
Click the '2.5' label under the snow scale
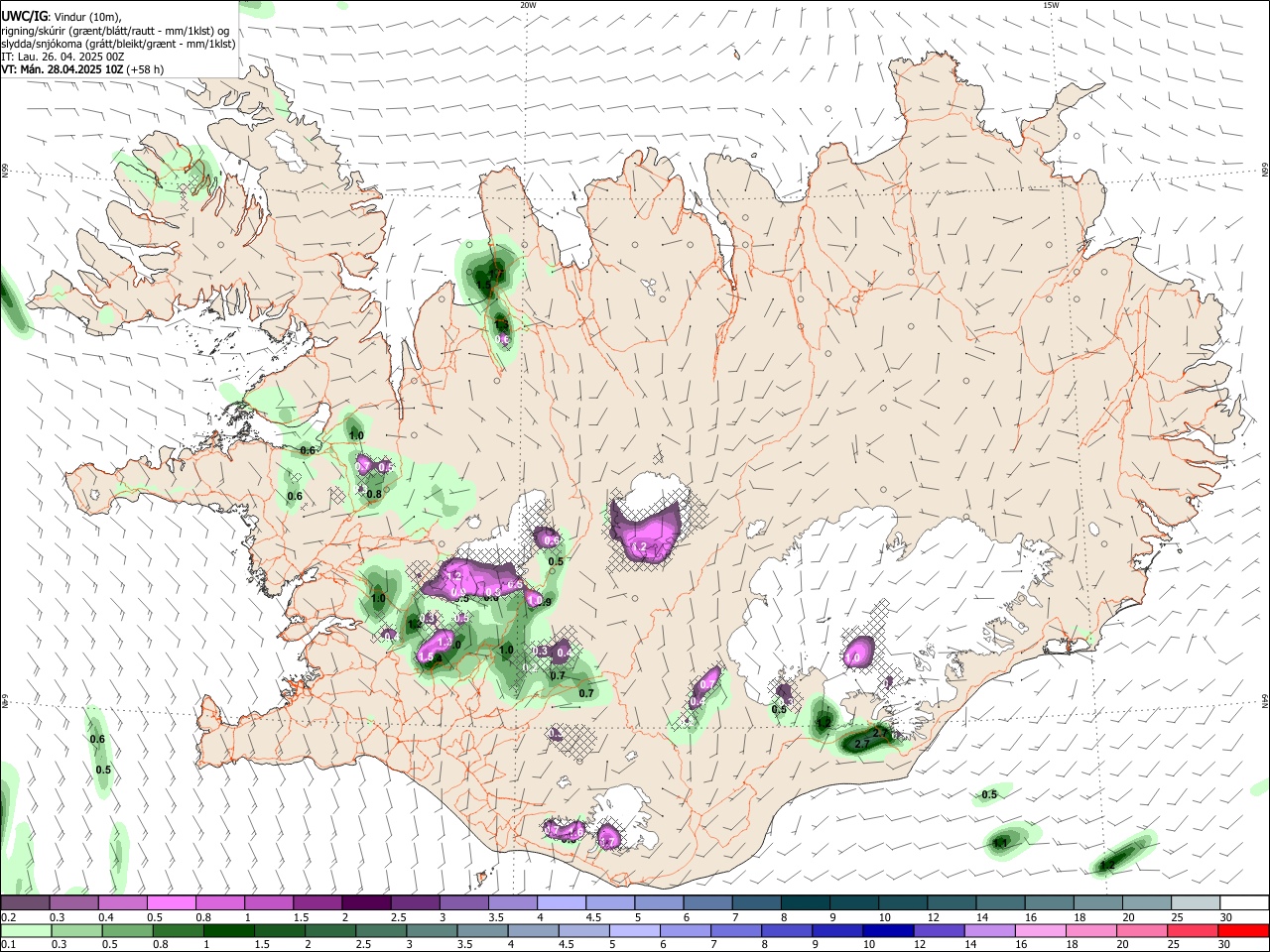399,917
